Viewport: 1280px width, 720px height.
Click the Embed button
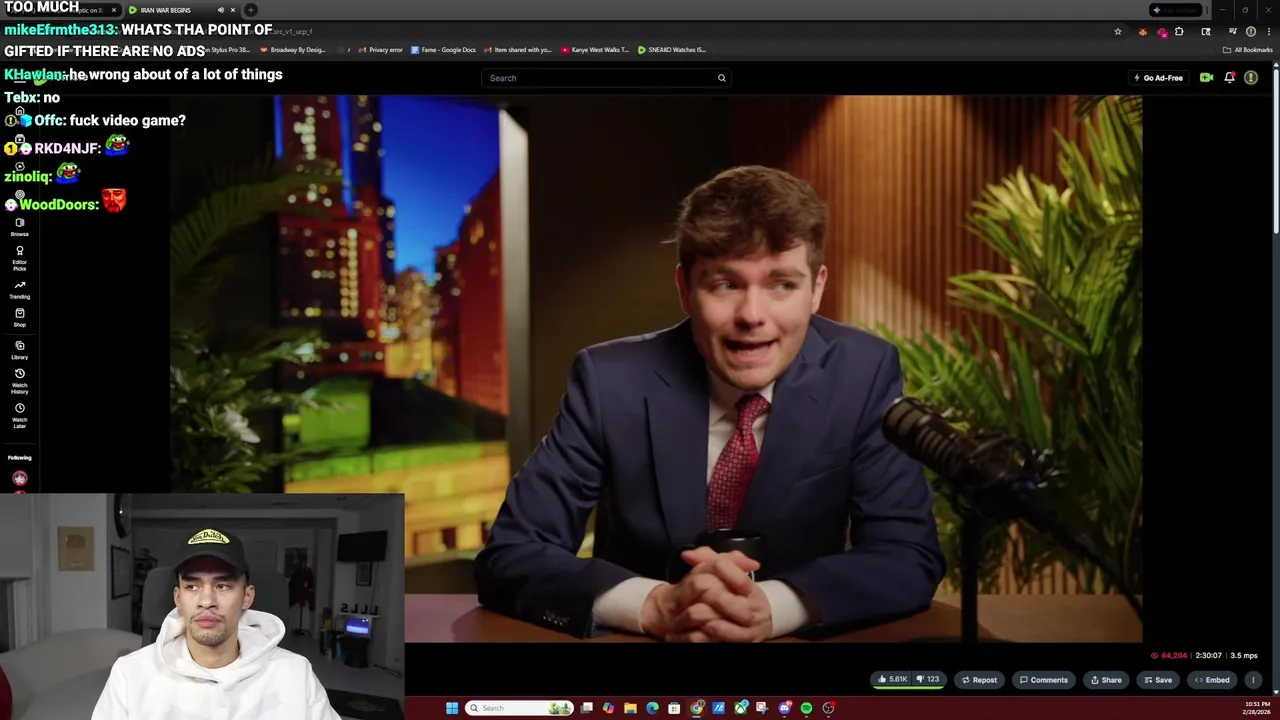[1212, 680]
